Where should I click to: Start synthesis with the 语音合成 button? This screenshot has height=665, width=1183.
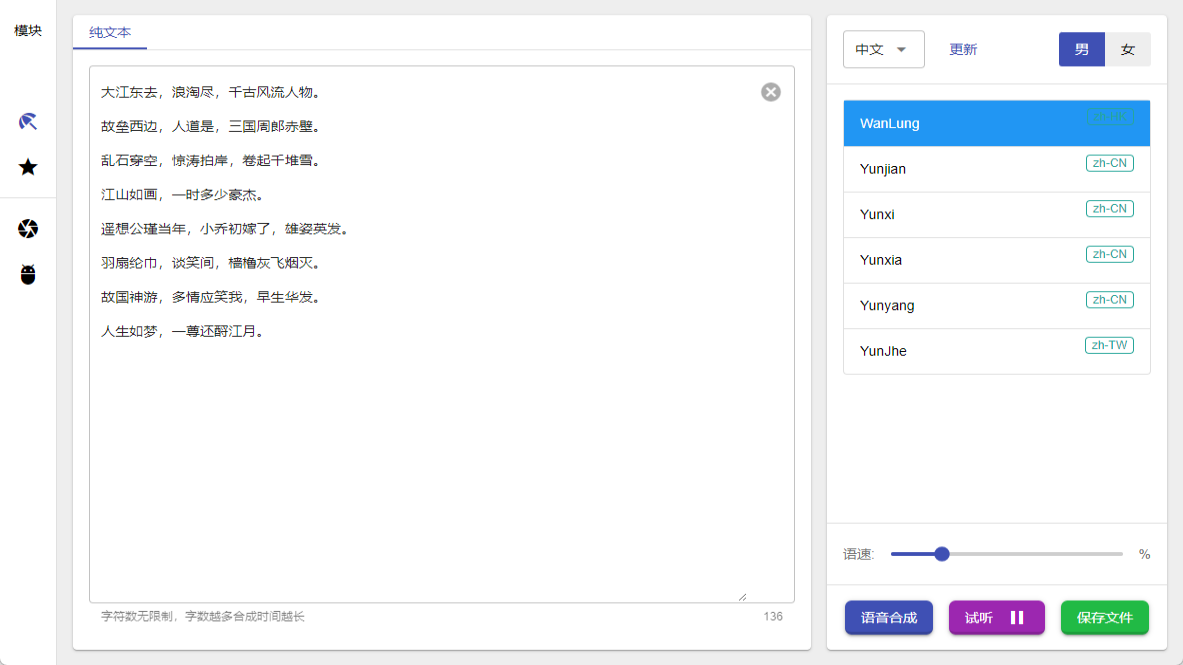point(888,618)
